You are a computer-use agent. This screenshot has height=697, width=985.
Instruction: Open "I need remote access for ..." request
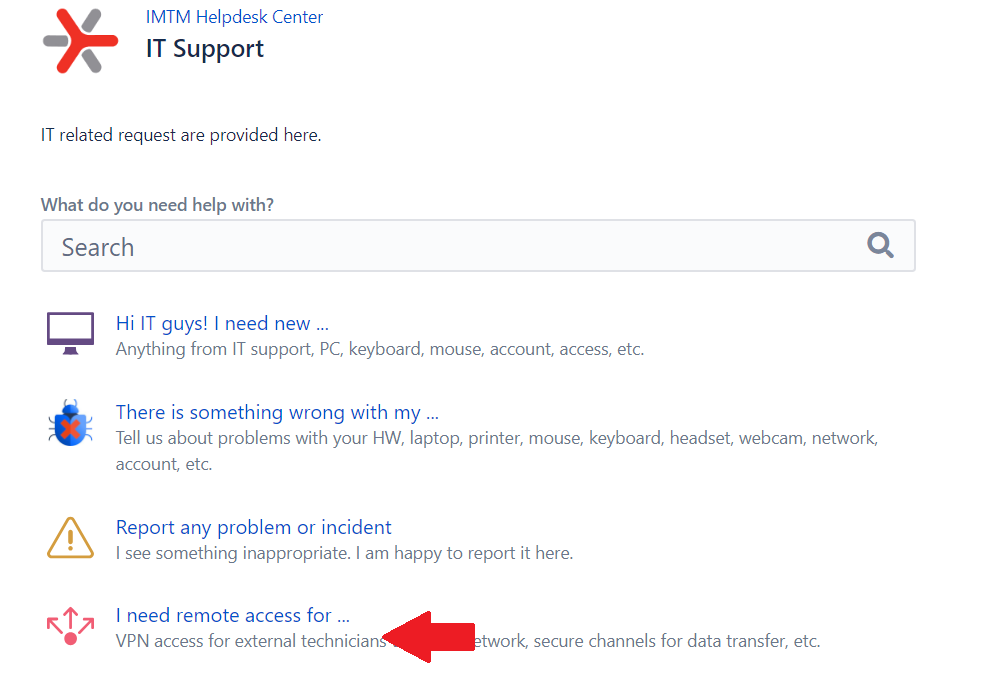[232, 615]
